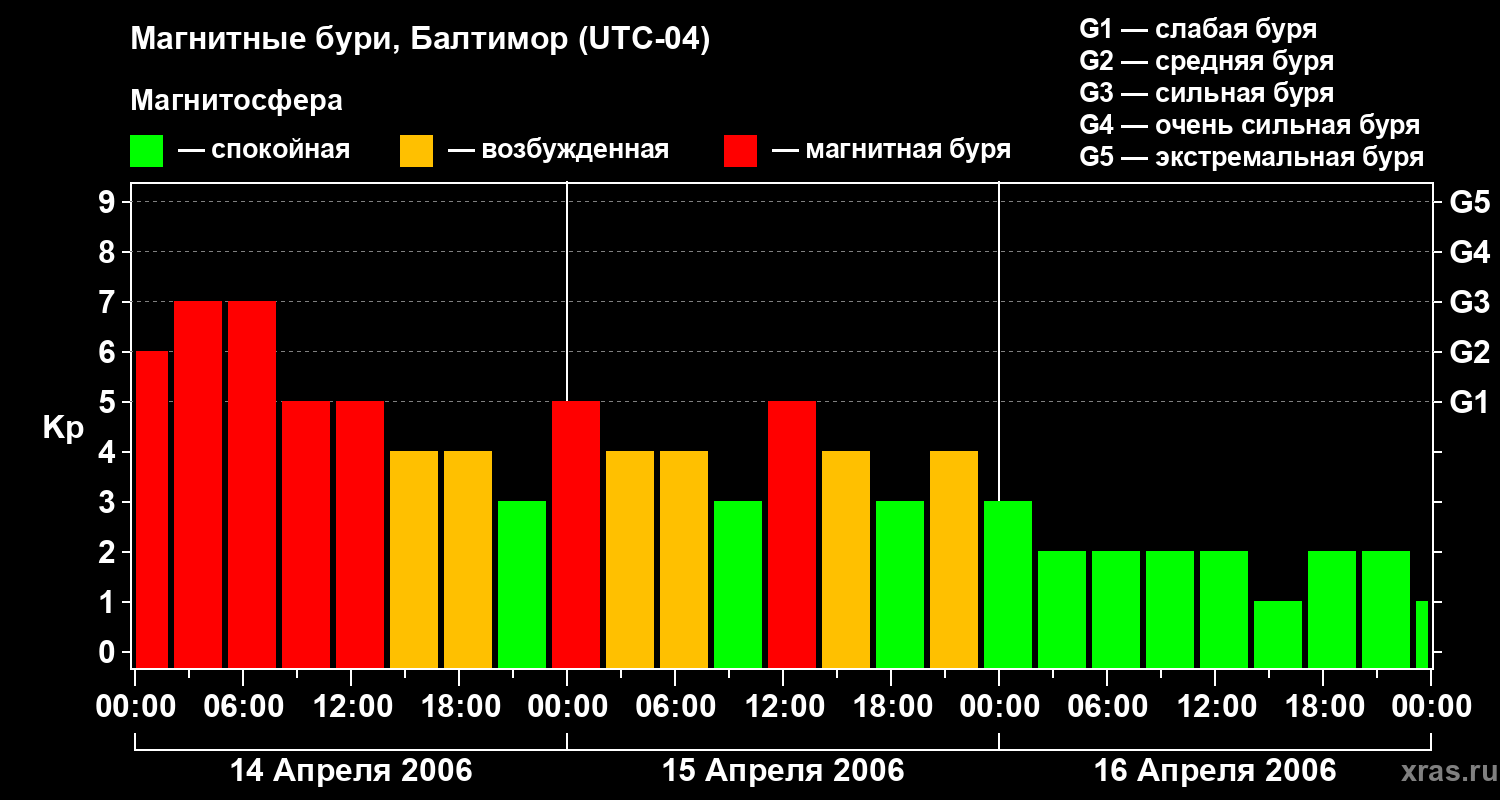Click the red bar around noon on 15 April
The image size is (1500, 800).
[792, 535]
